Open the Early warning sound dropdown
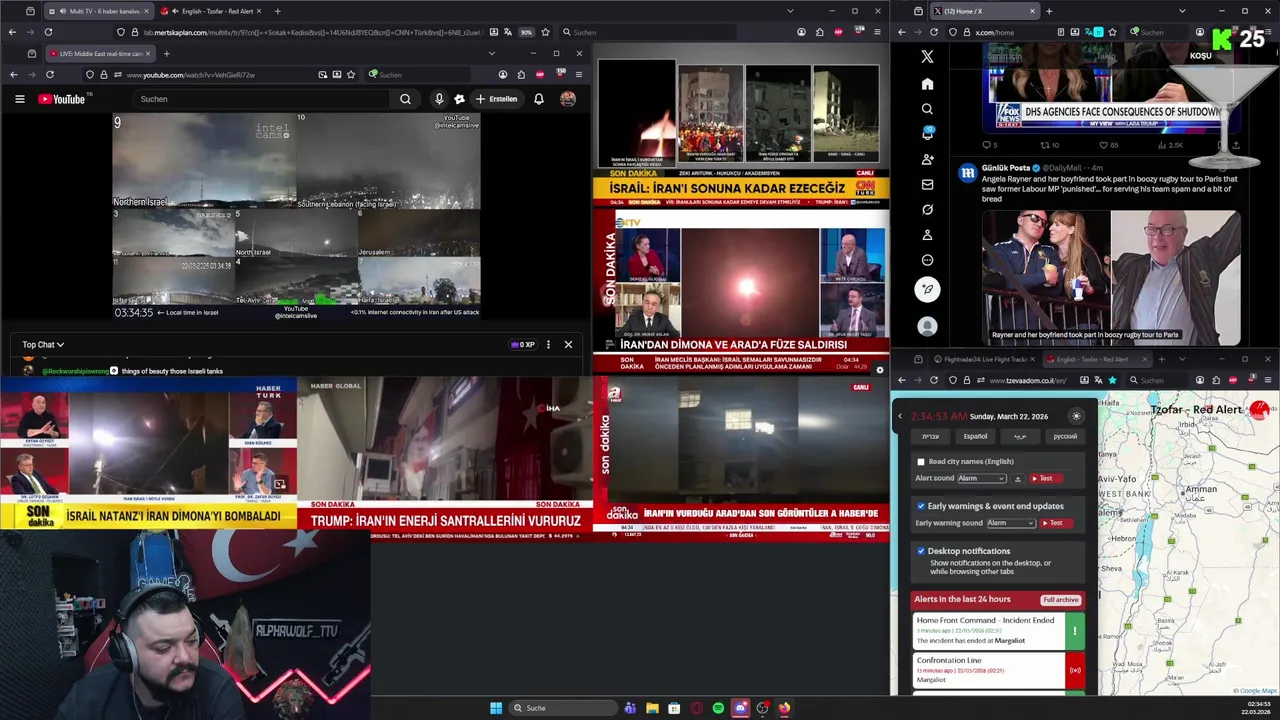Screen dimensions: 1280x720 pyautogui.click(x=1011, y=523)
